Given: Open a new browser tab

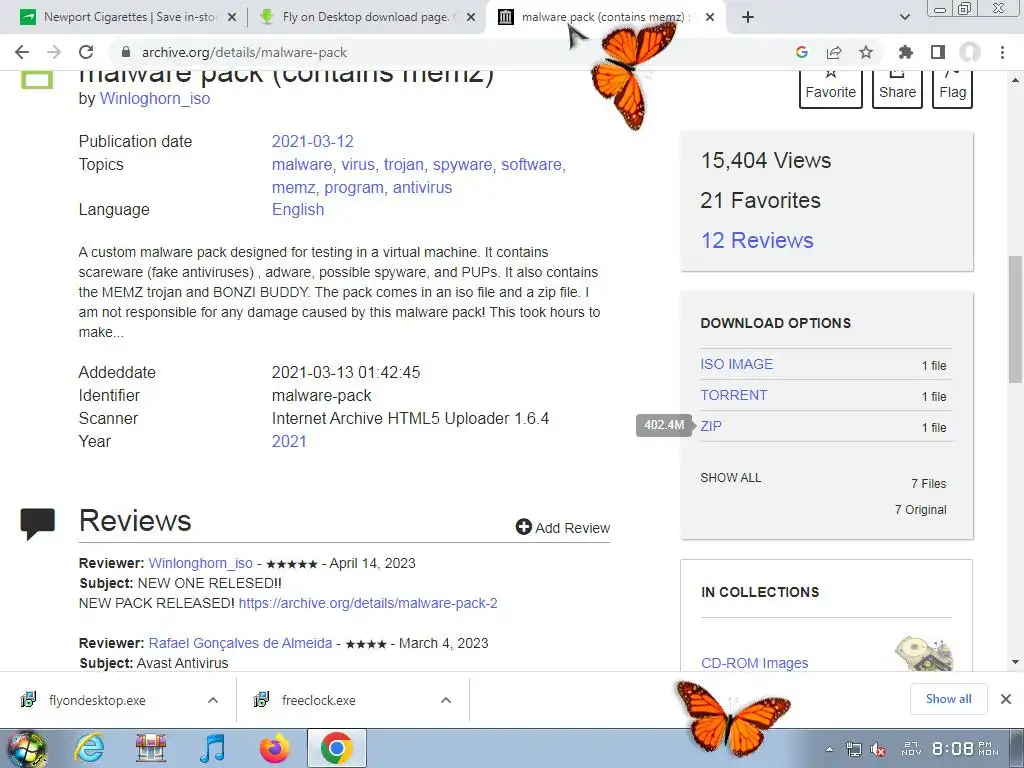Looking at the screenshot, I should [x=748, y=17].
